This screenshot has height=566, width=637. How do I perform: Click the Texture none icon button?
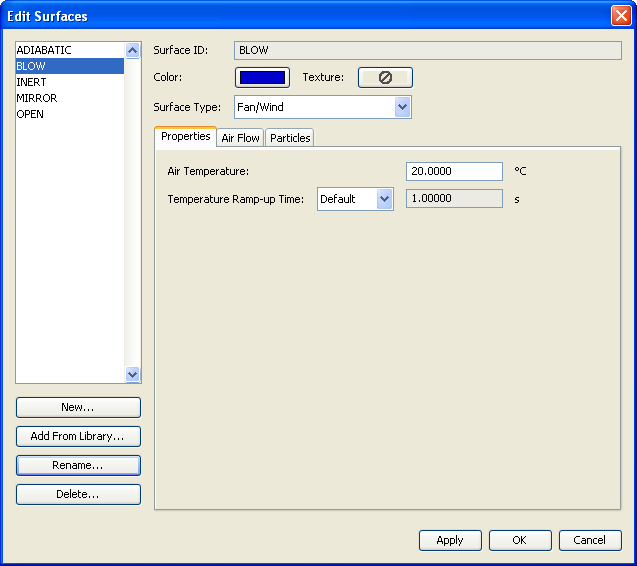coord(385,77)
